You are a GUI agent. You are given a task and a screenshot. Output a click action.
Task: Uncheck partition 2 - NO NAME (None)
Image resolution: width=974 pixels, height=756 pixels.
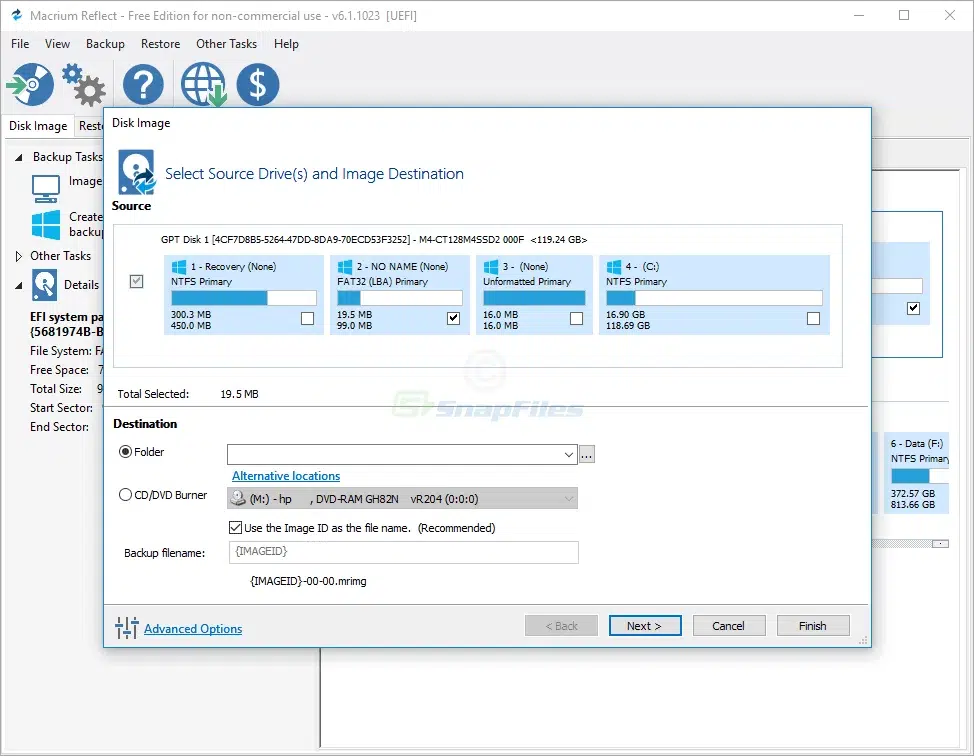(x=453, y=317)
